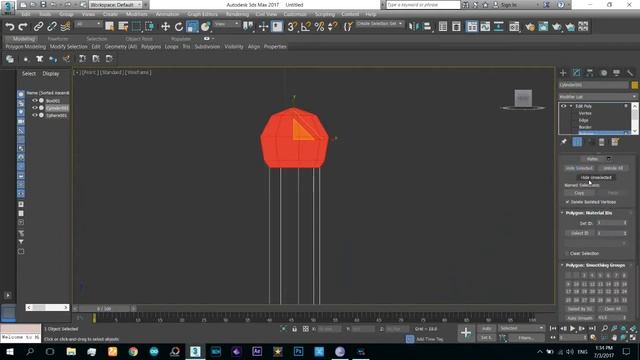The height and width of the screenshot is (360, 640).
Task: Open the Create Selection Set dropdown
Action: 379,24
